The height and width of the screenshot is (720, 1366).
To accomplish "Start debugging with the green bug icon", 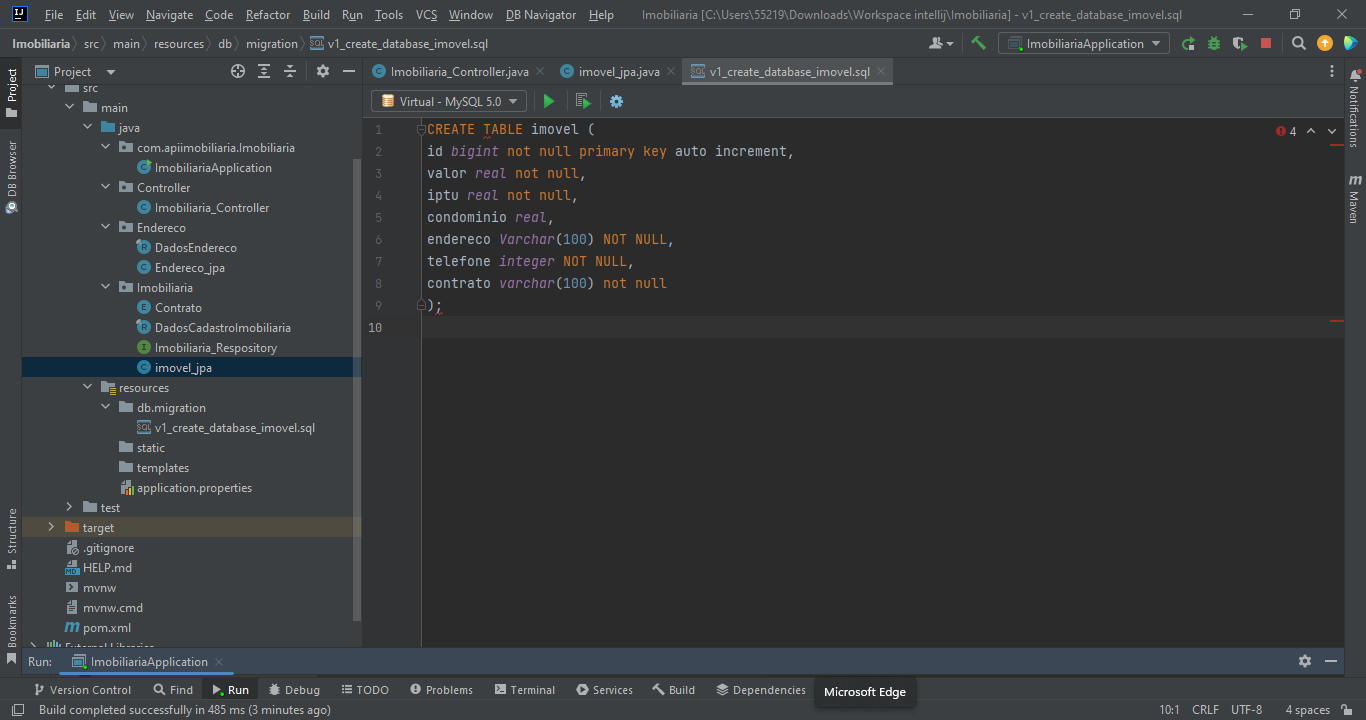I will 1214,43.
